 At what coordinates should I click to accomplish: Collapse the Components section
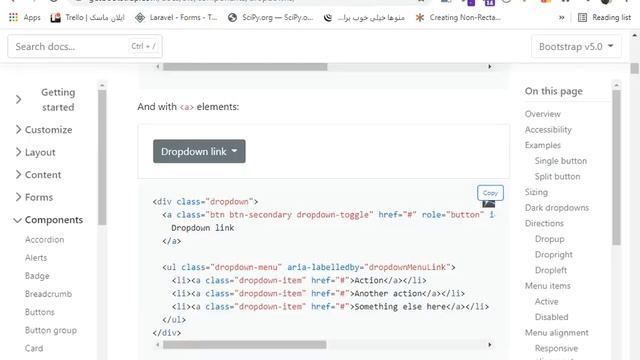[x=48, y=220]
